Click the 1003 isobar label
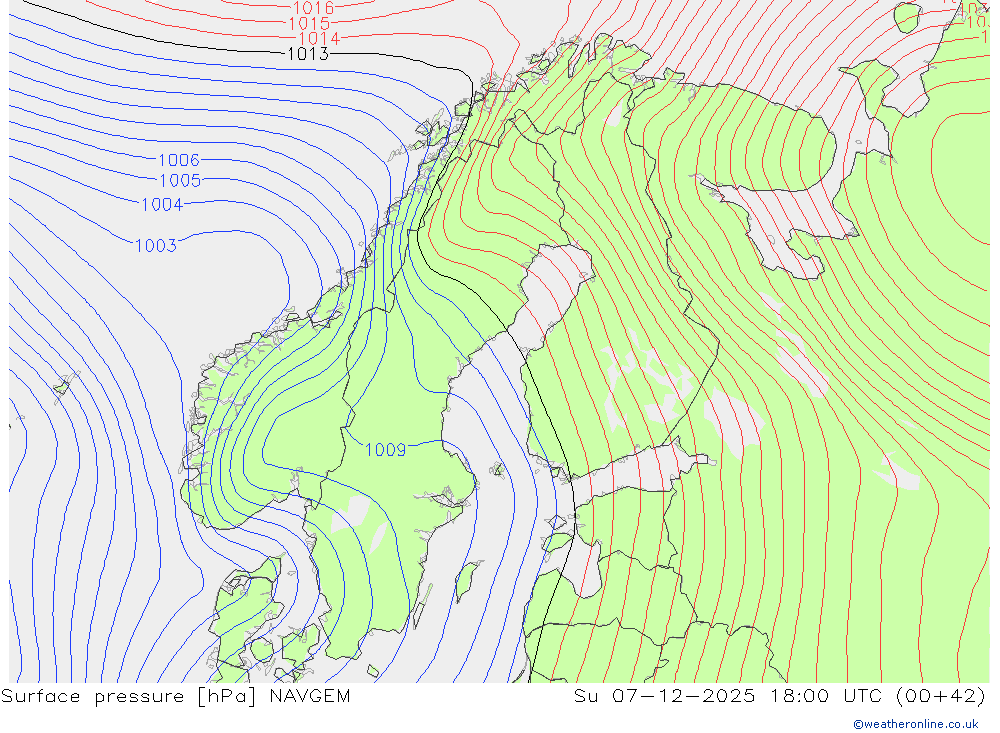 click(x=156, y=246)
